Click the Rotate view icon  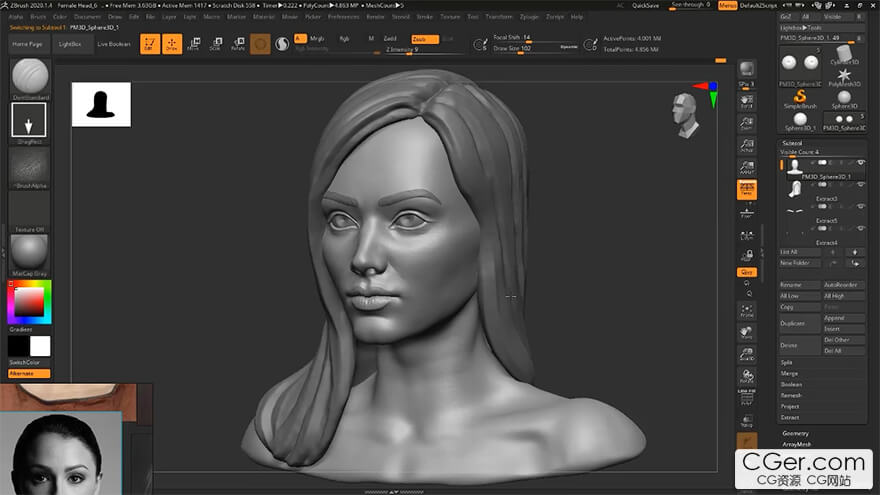746,376
